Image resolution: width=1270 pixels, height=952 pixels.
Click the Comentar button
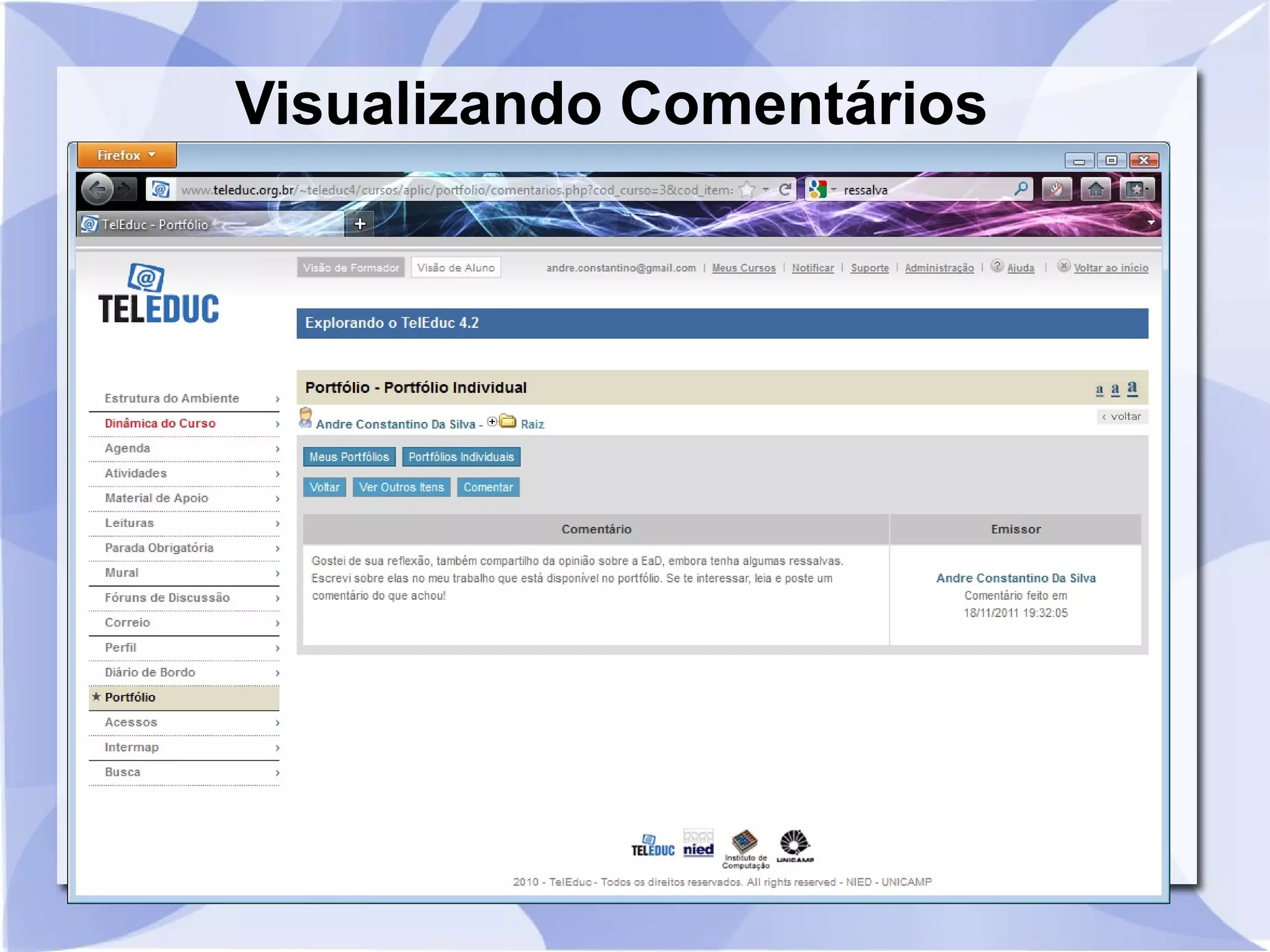(488, 487)
